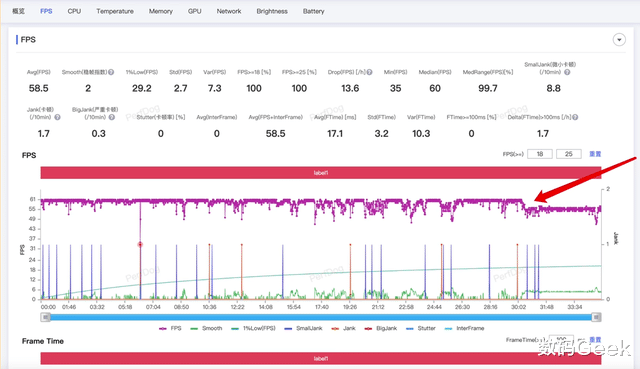Focus the FPS threshold field showing 18
Viewport: 640px width, 369px height.
(540, 154)
